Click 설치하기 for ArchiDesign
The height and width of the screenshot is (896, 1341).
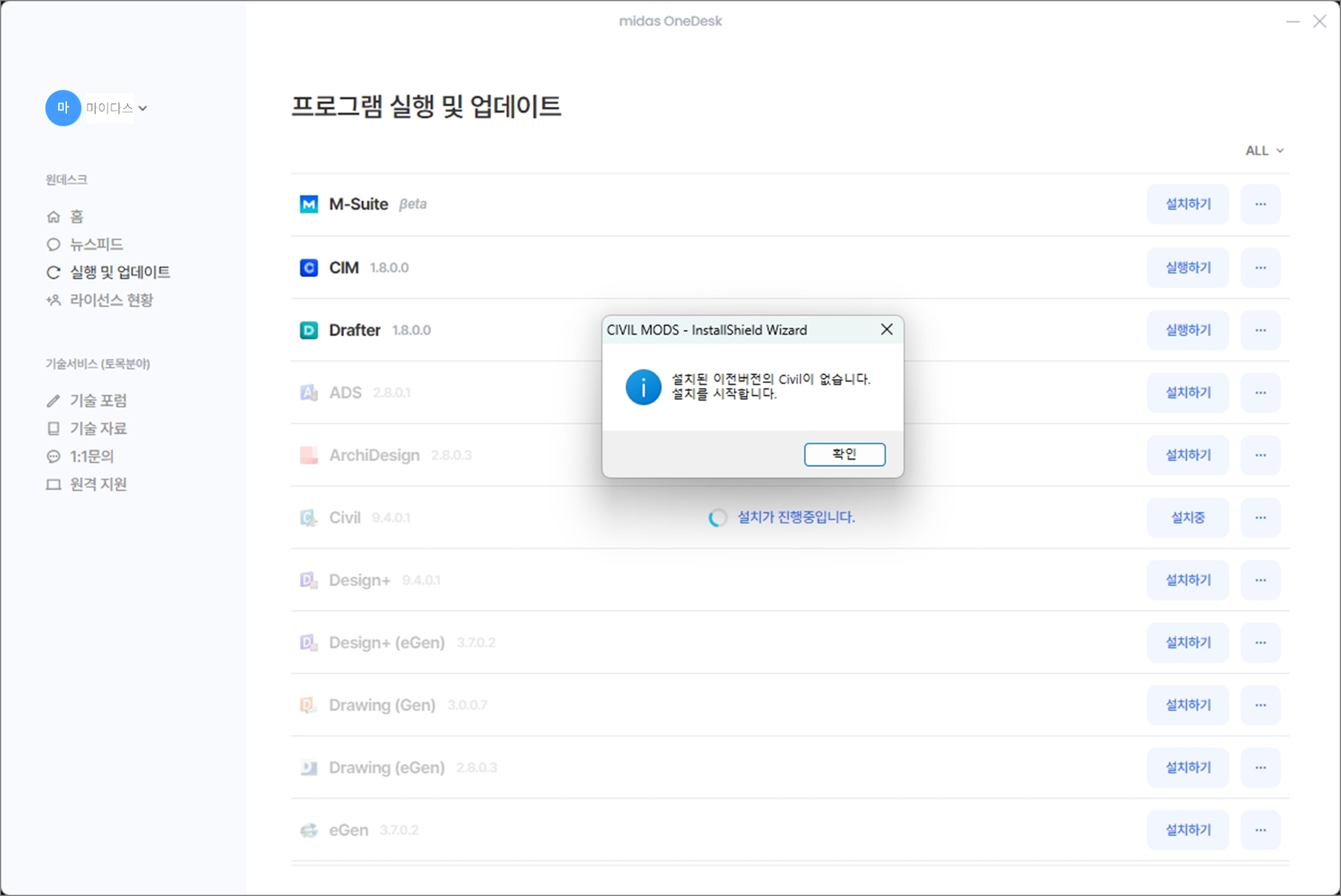coord(1188,455)
